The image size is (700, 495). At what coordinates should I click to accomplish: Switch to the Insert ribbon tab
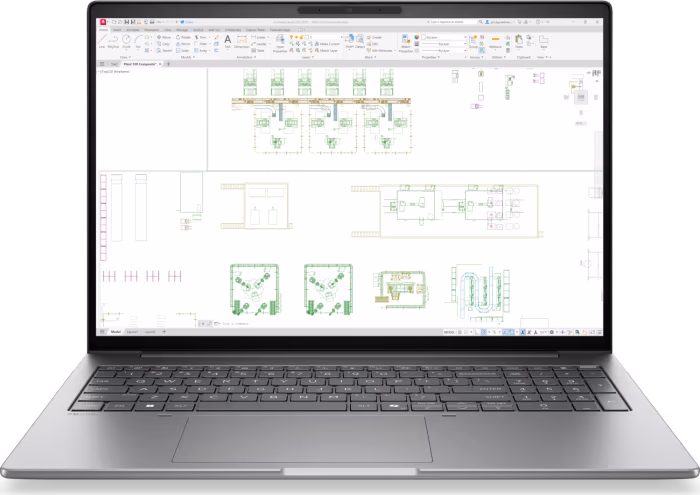tap(117, 30)
